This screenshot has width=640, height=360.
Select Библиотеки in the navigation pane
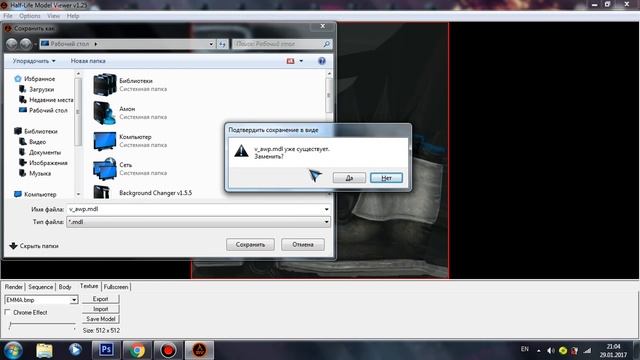tap(40, 131)
